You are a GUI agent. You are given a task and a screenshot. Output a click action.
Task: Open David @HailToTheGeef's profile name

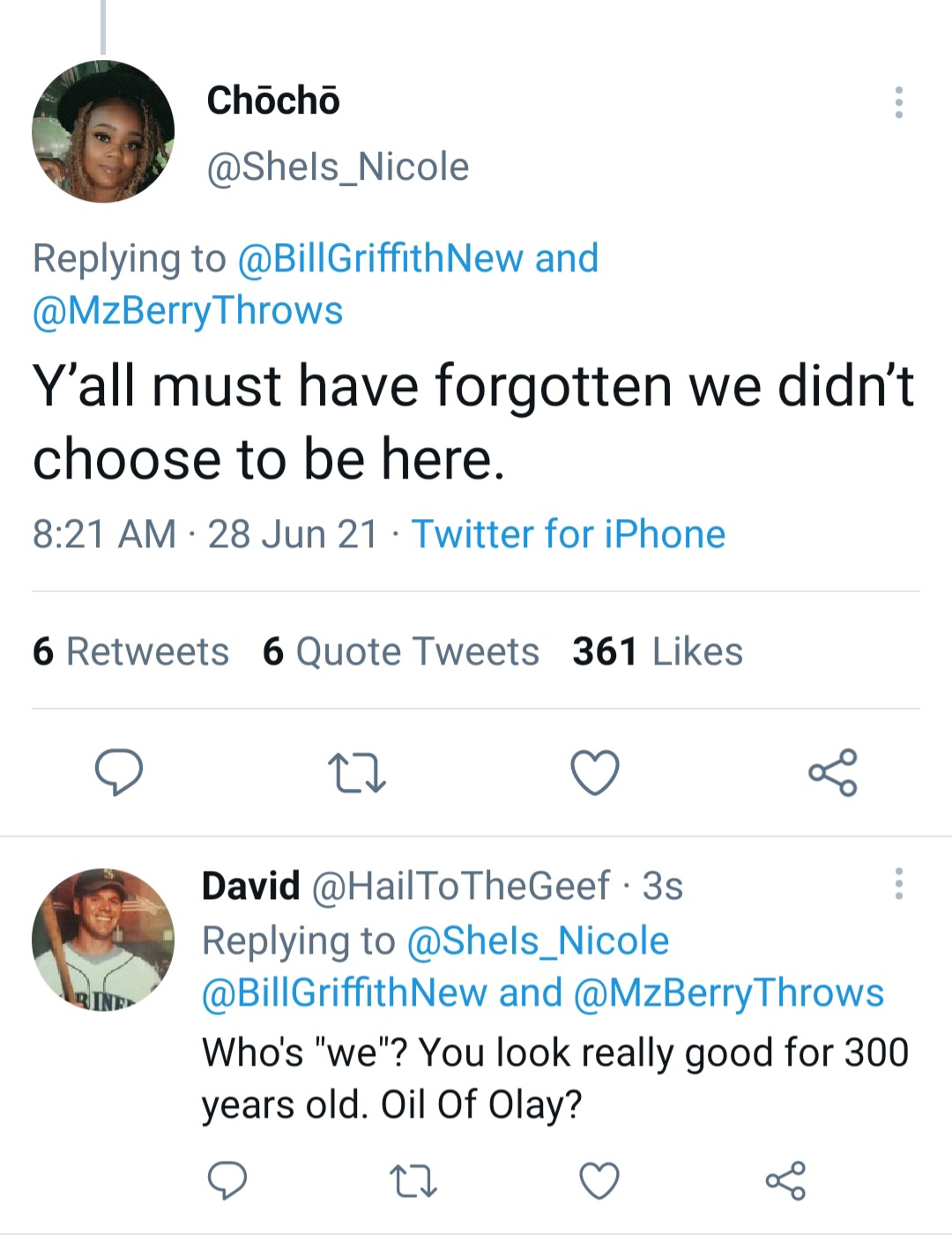pyautogui.click(x=250, y=886)
